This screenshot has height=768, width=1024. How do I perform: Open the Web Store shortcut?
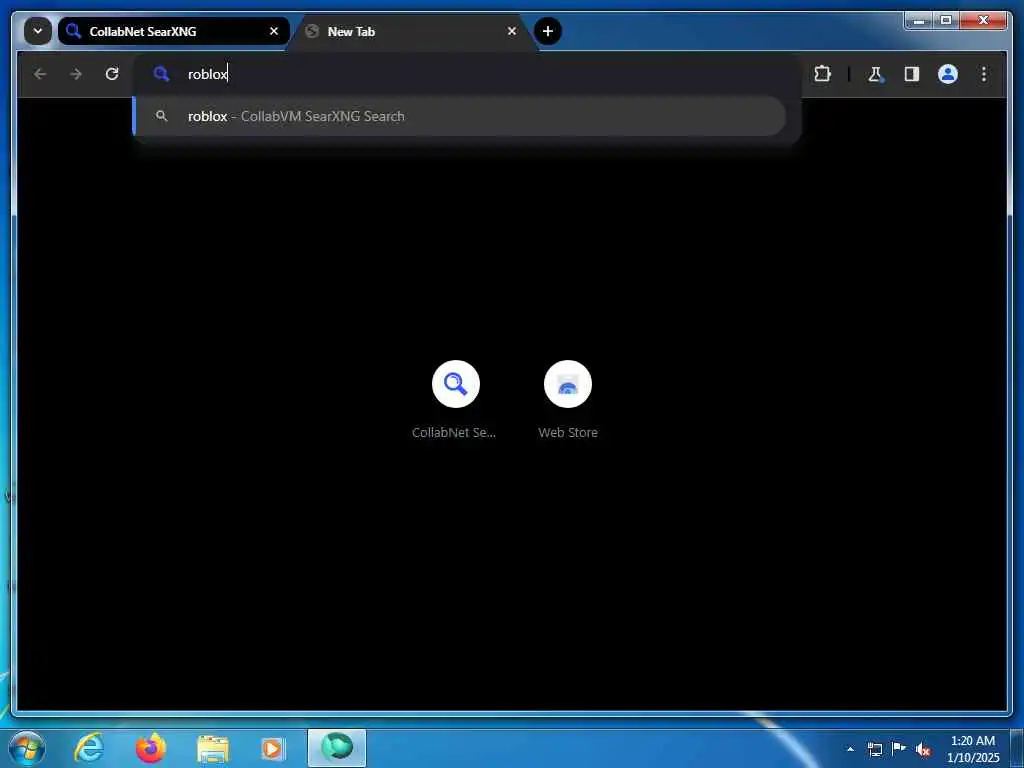[x=568, y=400]
